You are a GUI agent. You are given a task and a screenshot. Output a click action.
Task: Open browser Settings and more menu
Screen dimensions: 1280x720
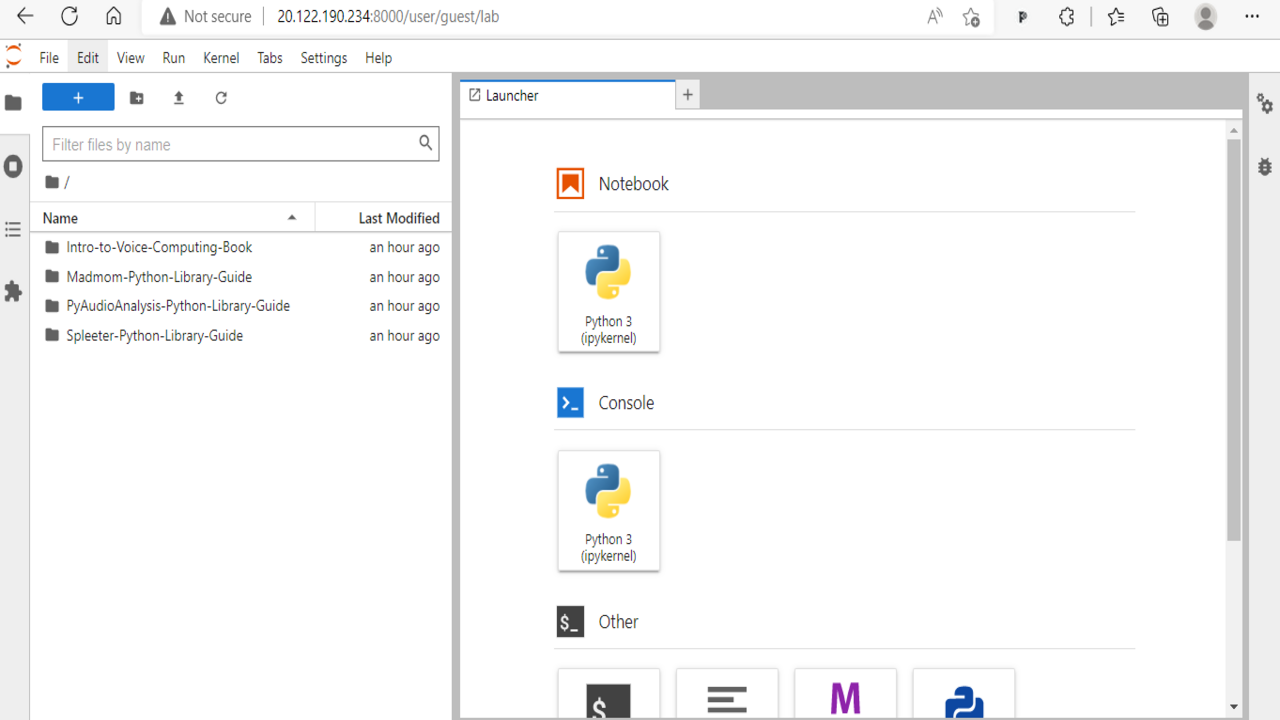tap(1252, 16)
